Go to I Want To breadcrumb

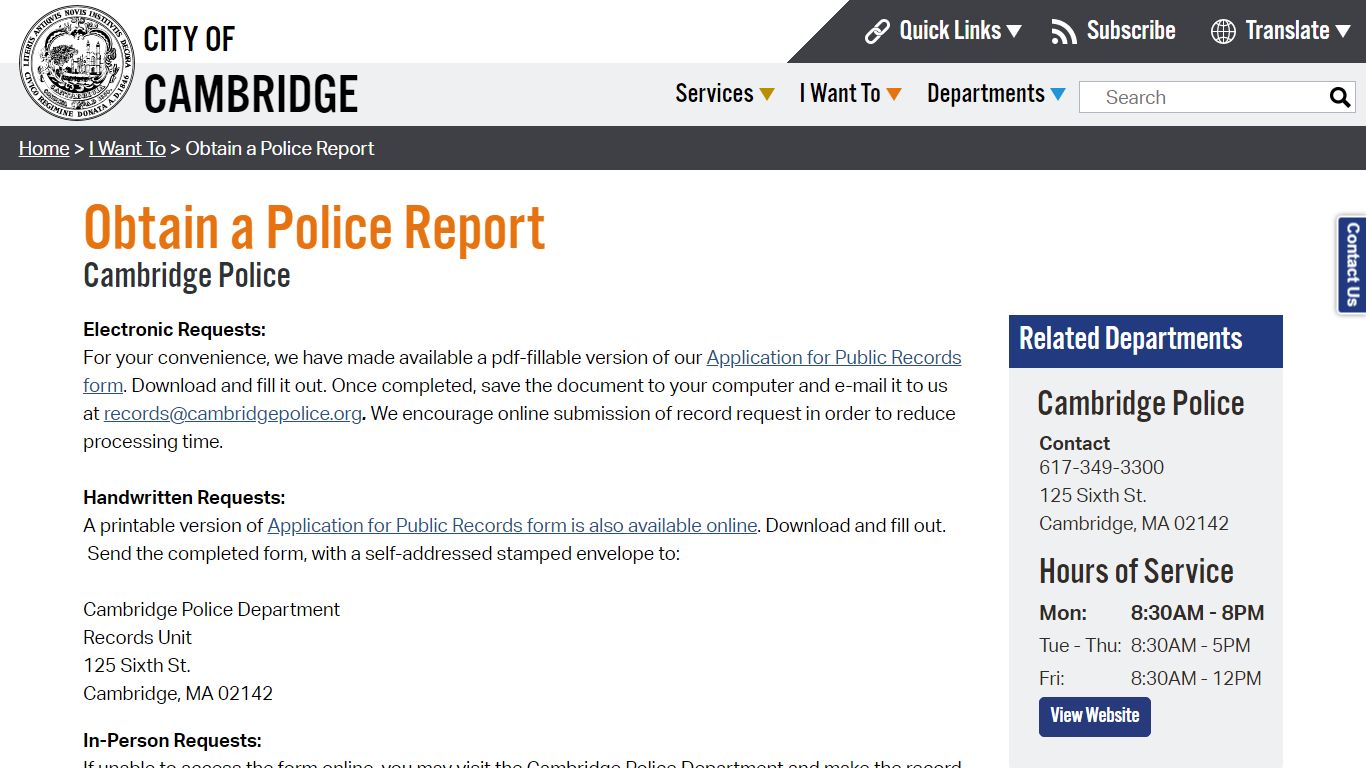127,148
